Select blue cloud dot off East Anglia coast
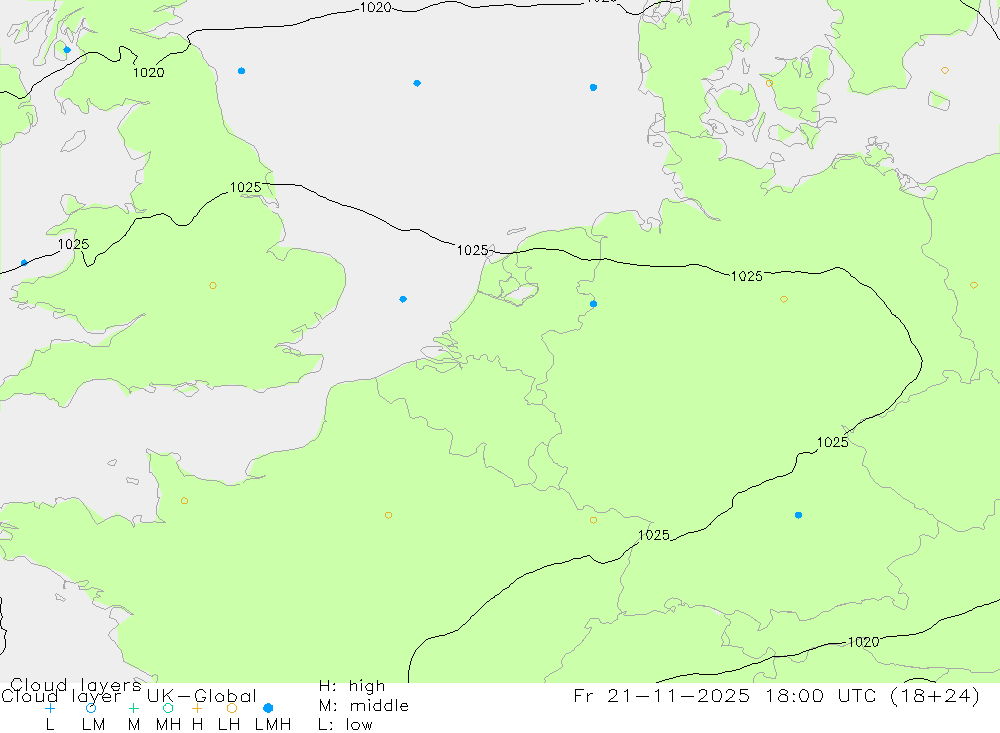The height and width of the screenshot is (733, 1000). [x=402, y=299]
